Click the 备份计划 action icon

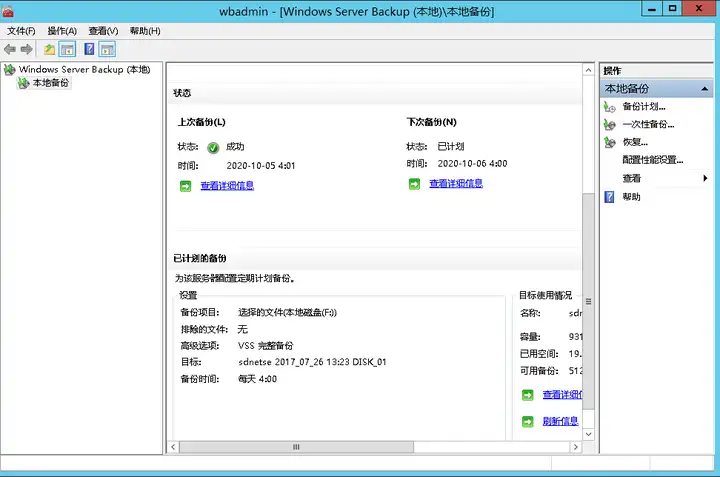[x=609, y=107]
